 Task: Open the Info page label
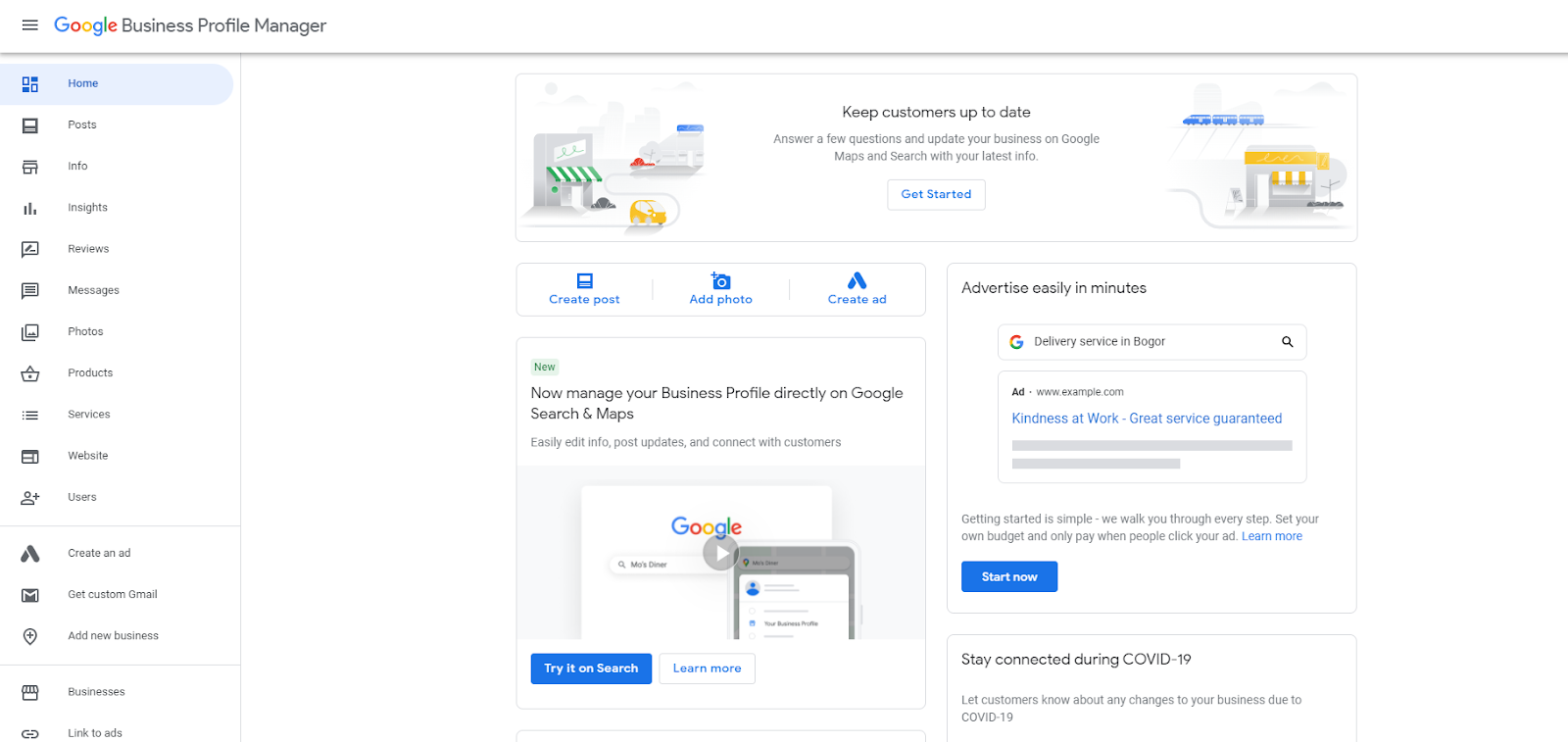(x=77, y=167)
